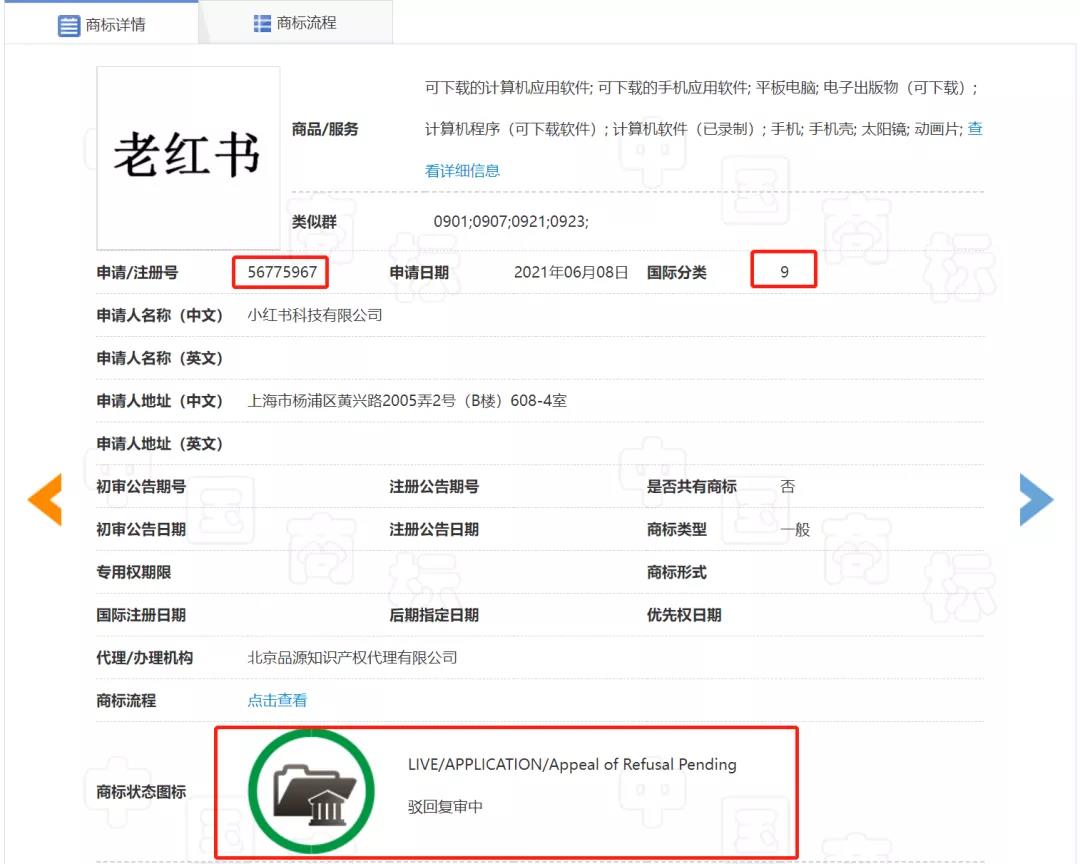Image resolution: width=1080 pixels, height=864 pixels.
Task: Click the applicant address 上海市杨浦区黄兴路2005弄2号
Action: [351, 400]
